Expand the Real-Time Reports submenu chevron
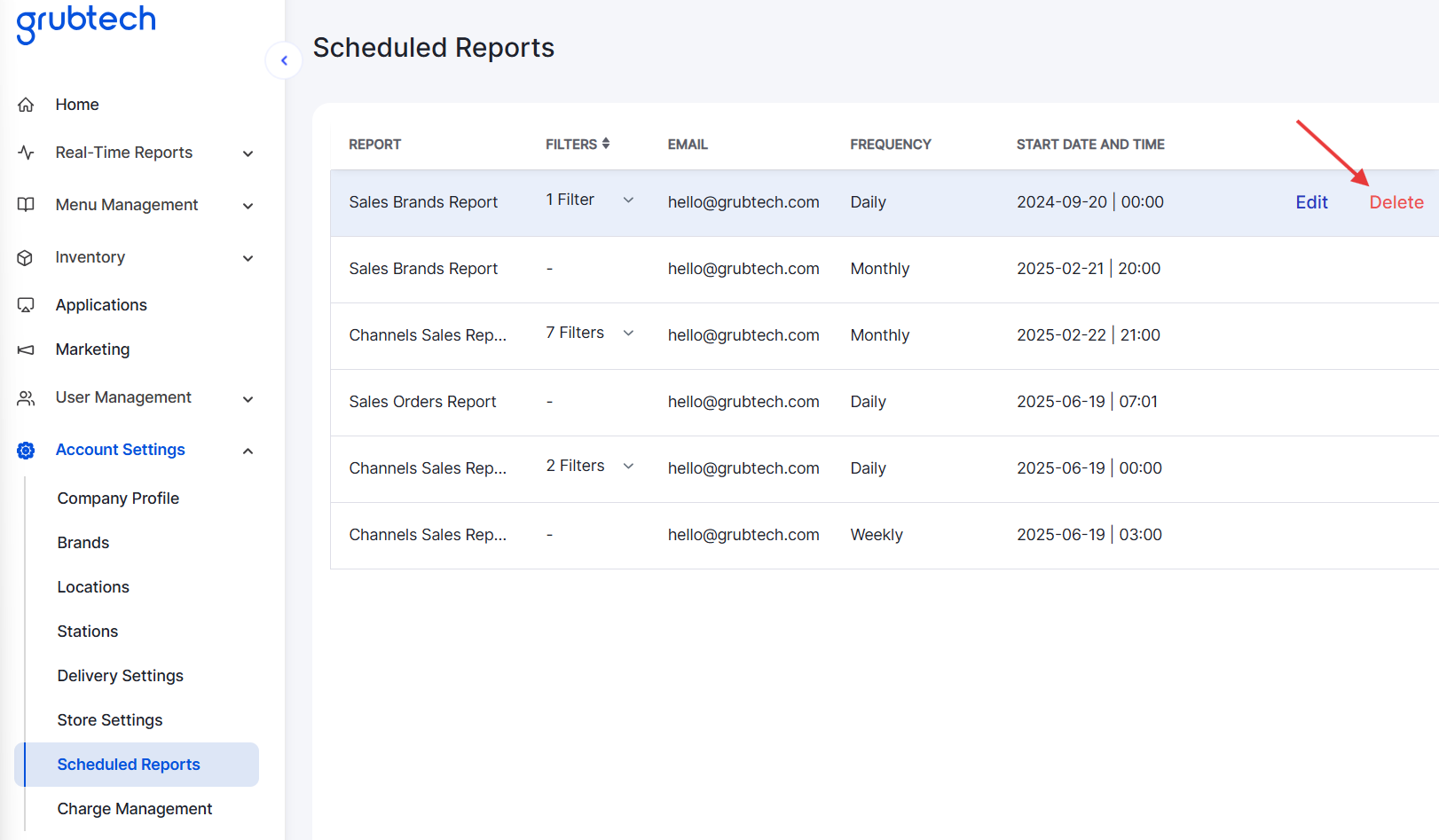Screen dimensions: 1439x840 click(248, 153)
